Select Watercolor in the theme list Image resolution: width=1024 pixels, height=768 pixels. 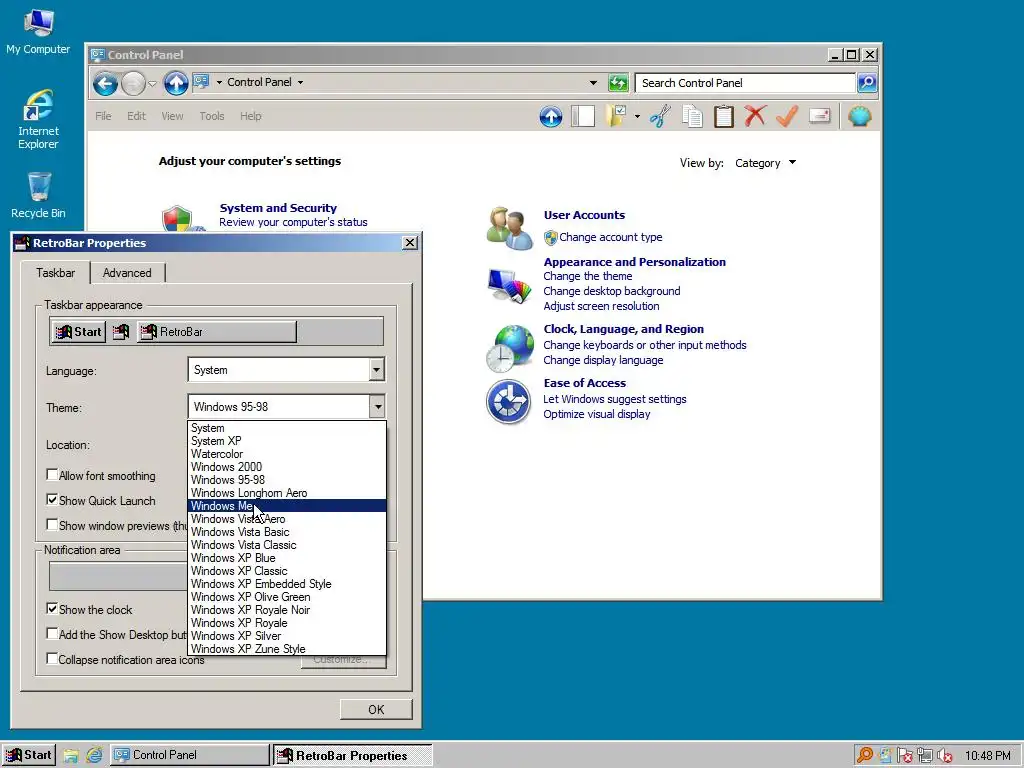pos(287,454)
